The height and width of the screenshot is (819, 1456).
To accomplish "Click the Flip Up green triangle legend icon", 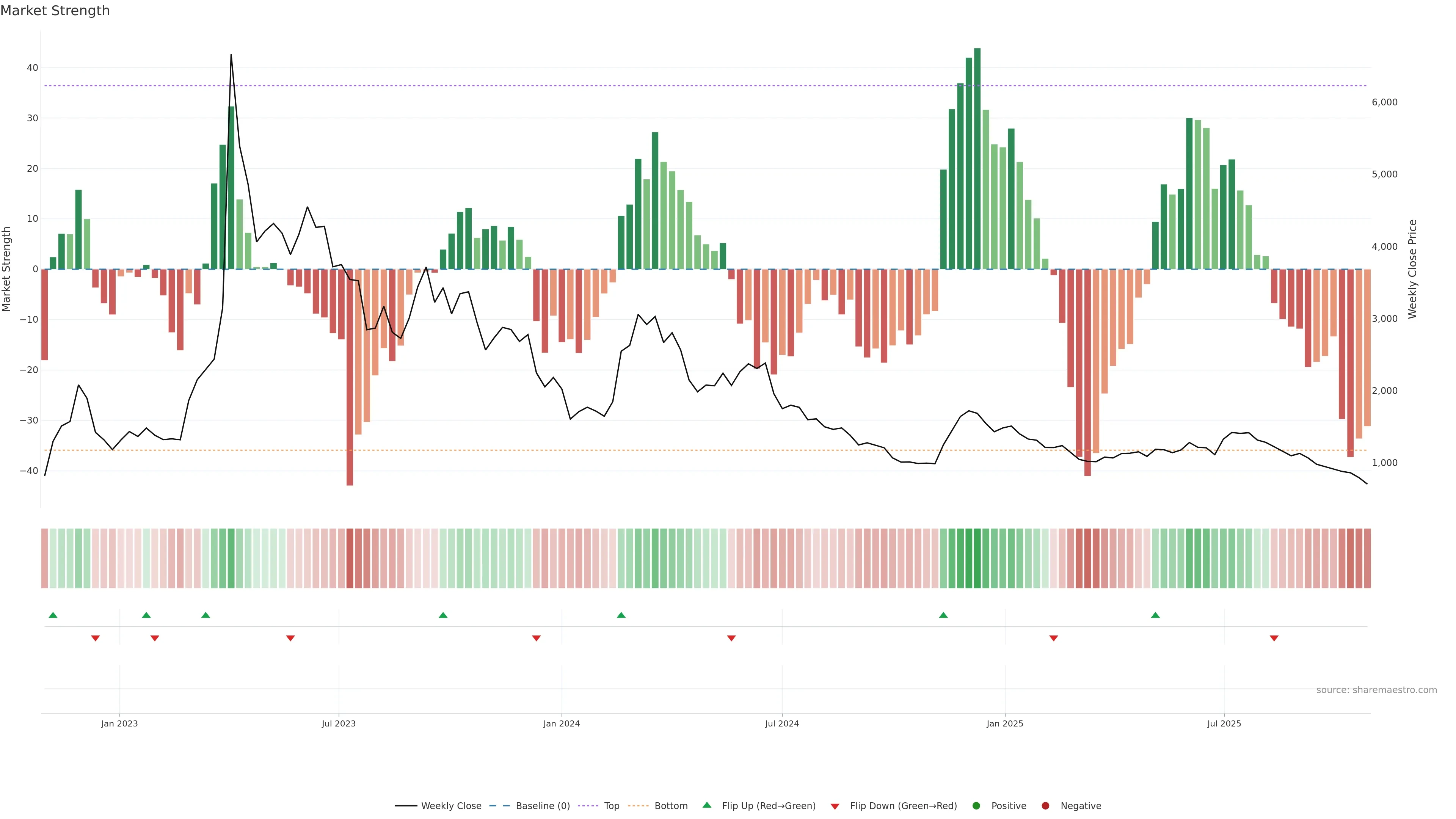I will 706,805.
